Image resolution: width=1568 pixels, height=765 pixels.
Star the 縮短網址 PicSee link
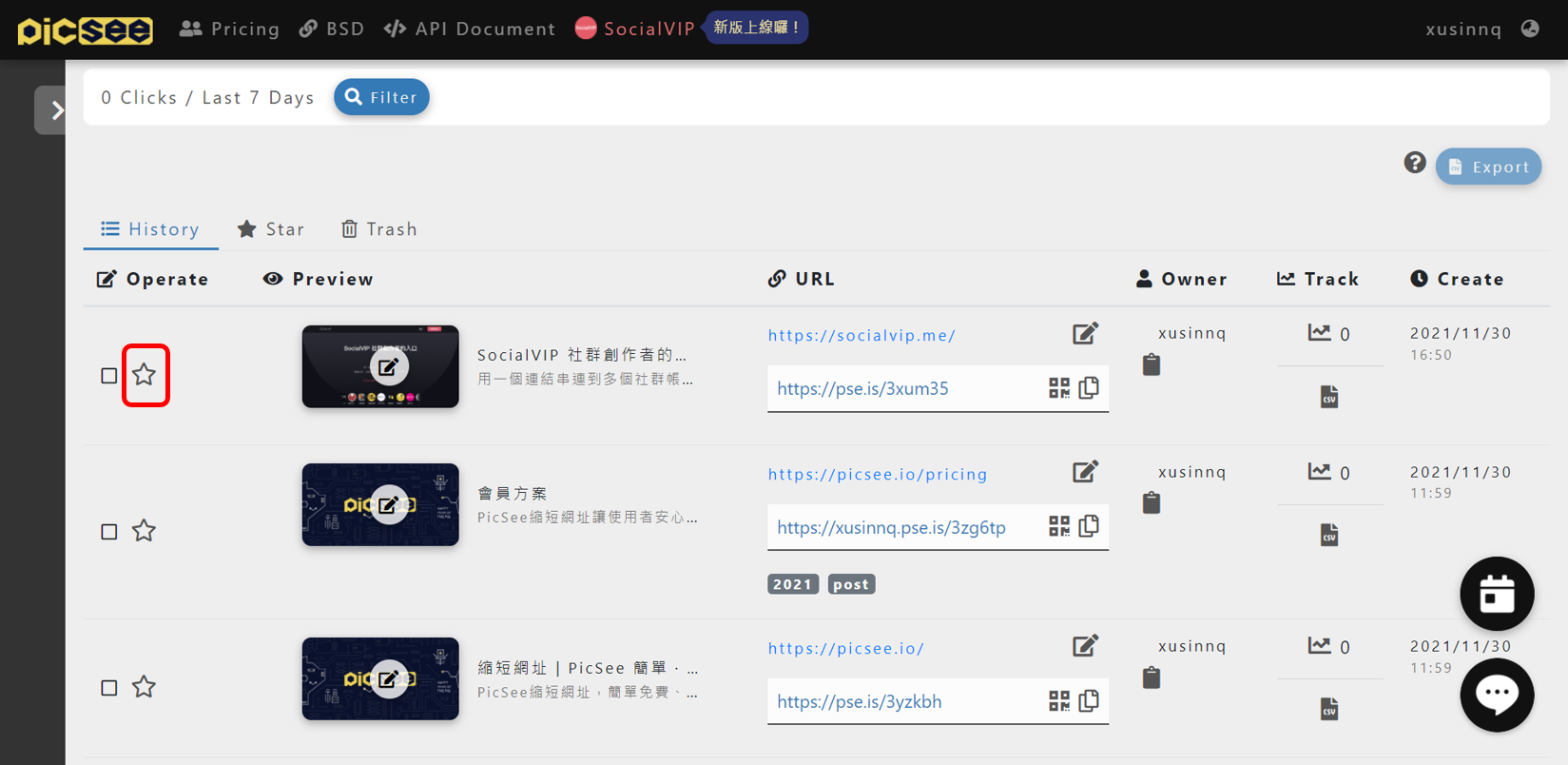(144, 687)
